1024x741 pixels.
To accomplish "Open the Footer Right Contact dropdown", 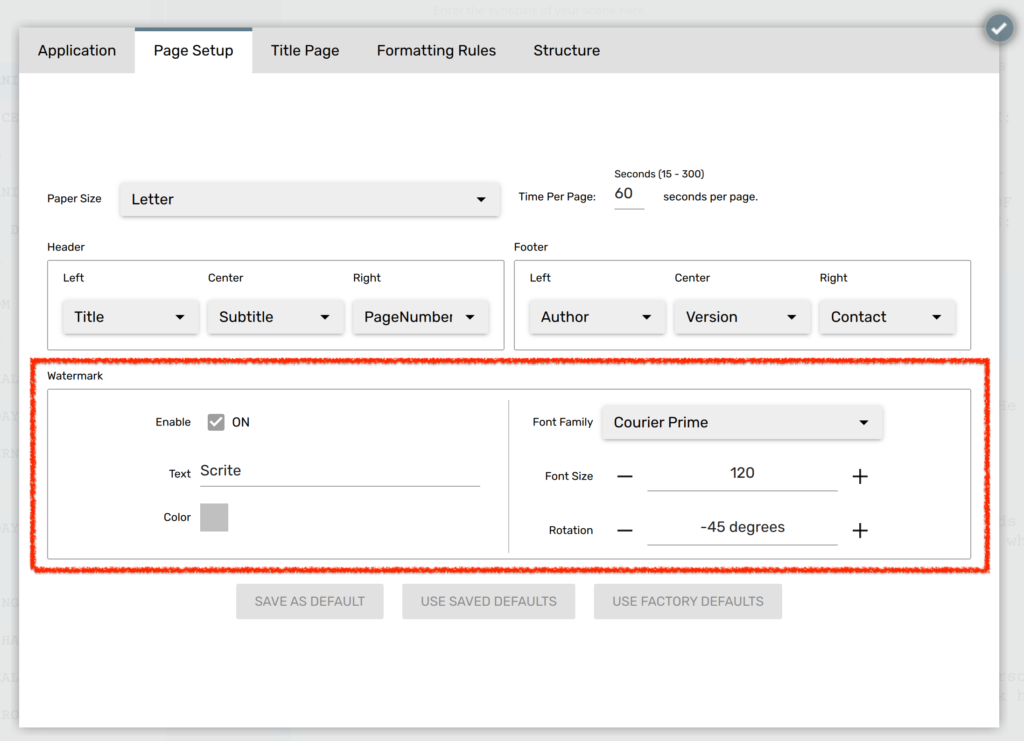I will pyautogui.click(x=938, y=316).
